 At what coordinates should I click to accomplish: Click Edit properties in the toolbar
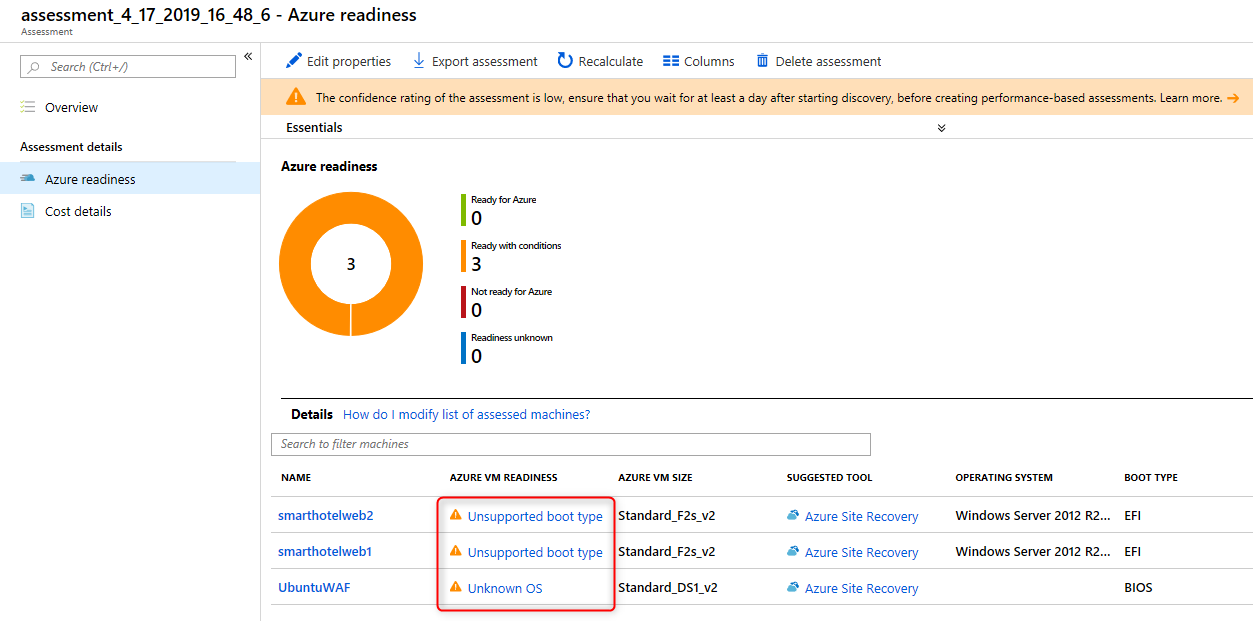(338, 61)
